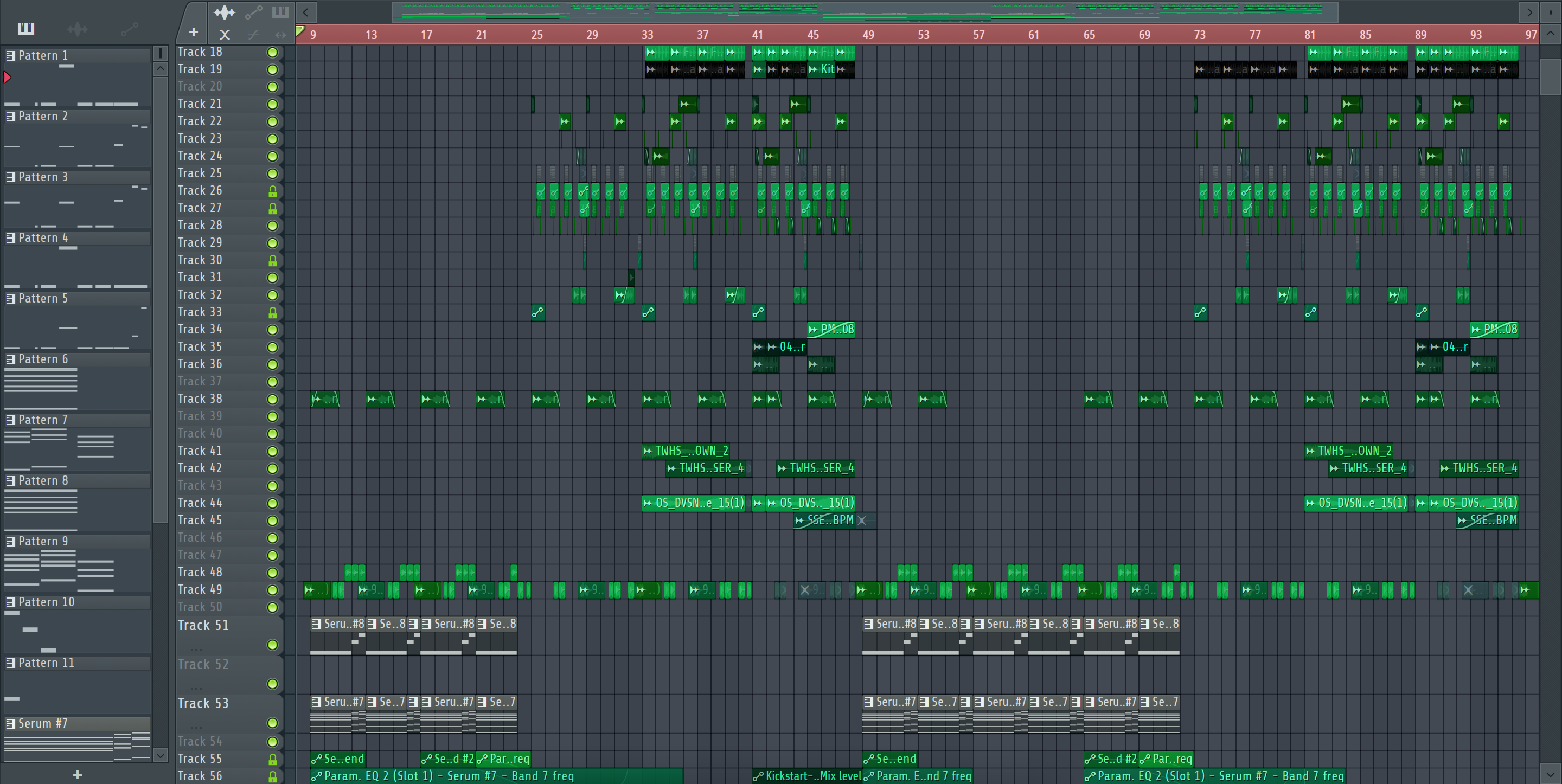This screenshot has height=784, width=1562.
Task: Click the piano icon on Pattern 6
Action: (x=10, y=359)
